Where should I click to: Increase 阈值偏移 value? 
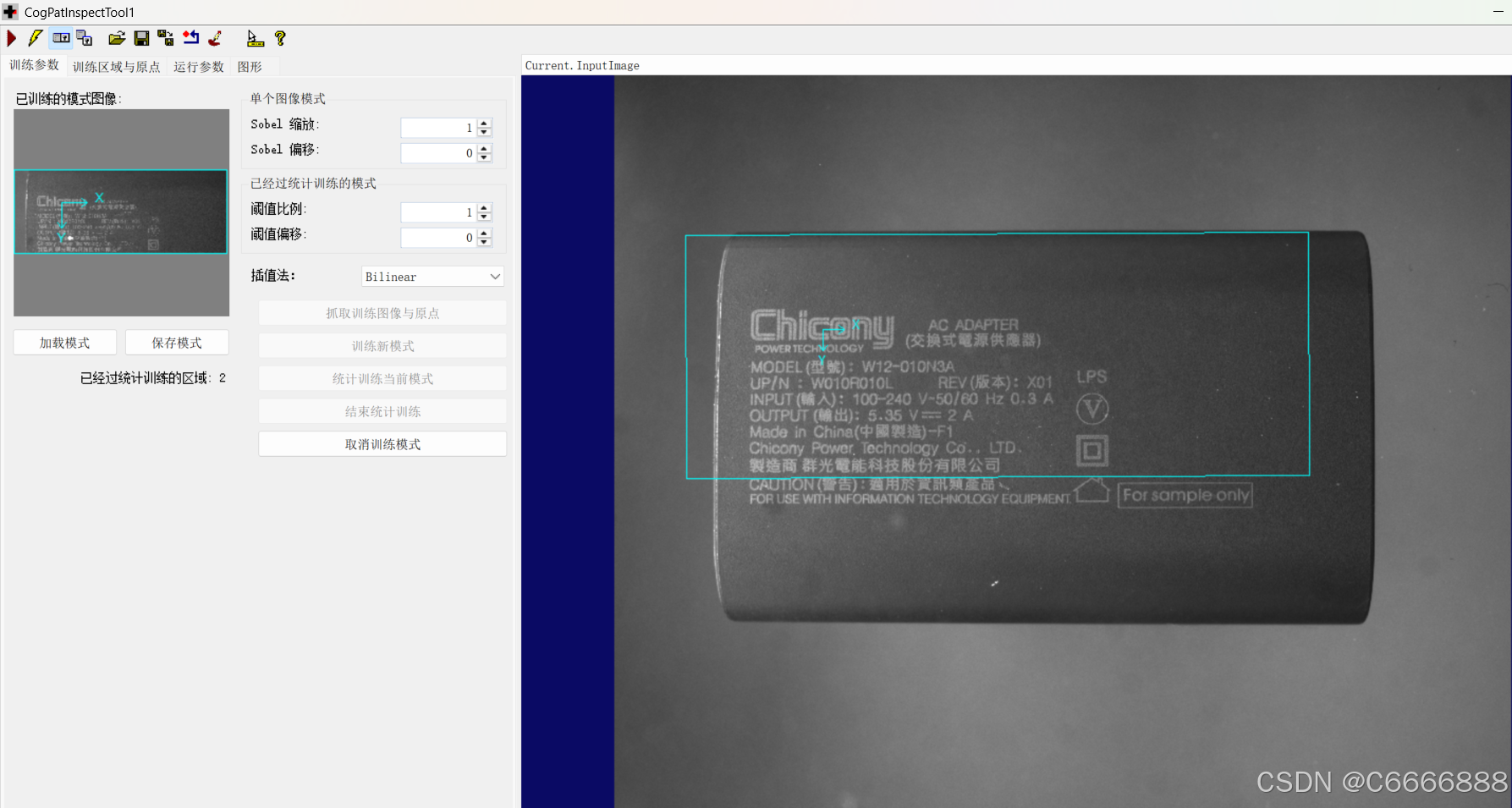pyautogui.click(x=484, y=234)
